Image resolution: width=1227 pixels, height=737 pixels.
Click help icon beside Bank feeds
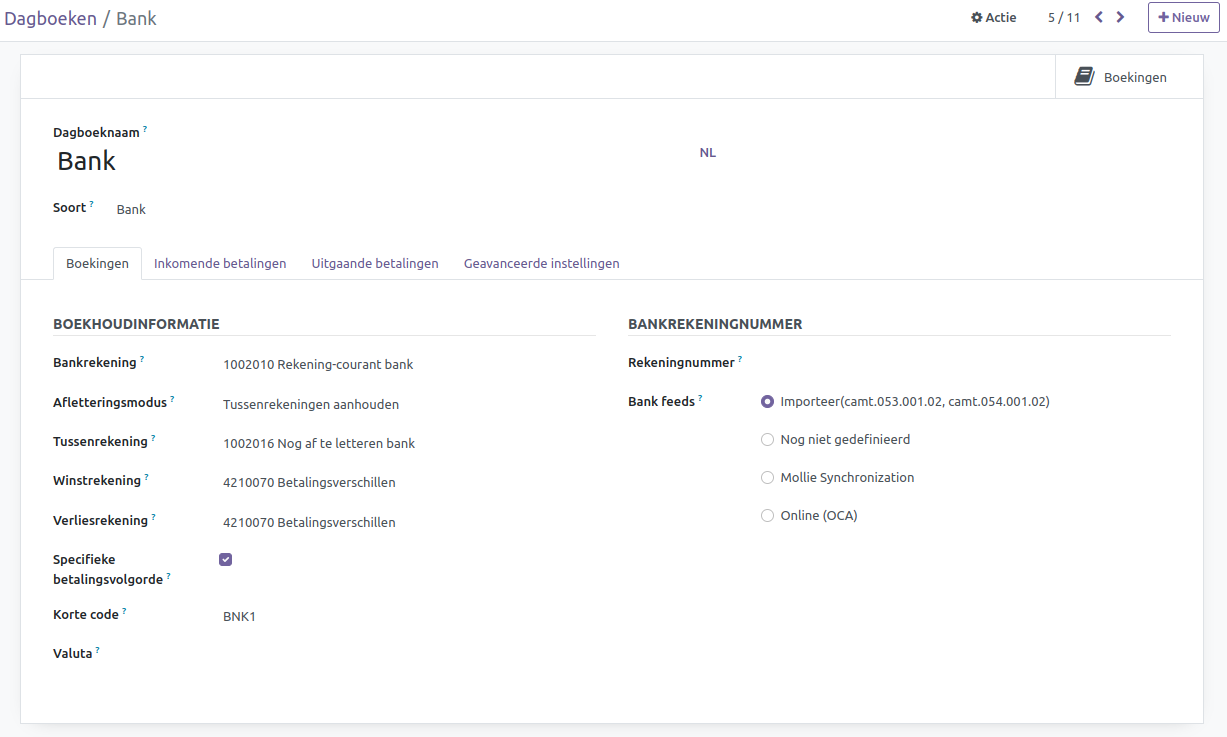pos(700,398)
